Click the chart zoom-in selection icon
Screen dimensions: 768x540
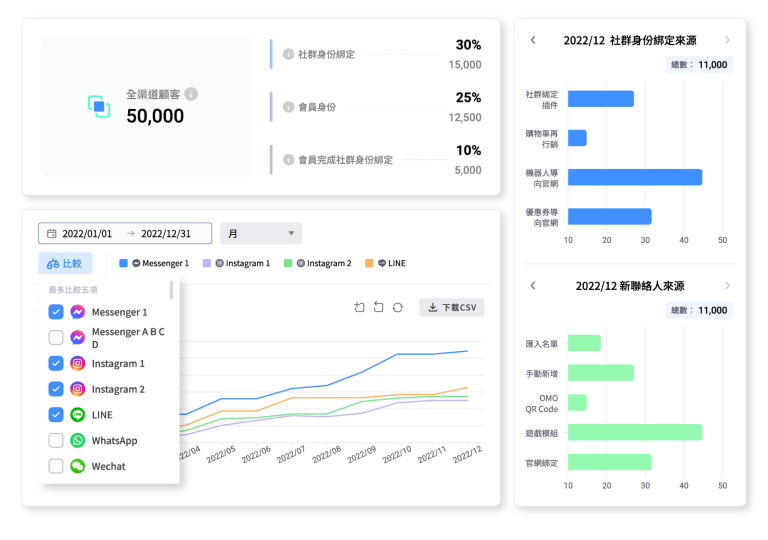pyautogui.click(x=359, y=307)
